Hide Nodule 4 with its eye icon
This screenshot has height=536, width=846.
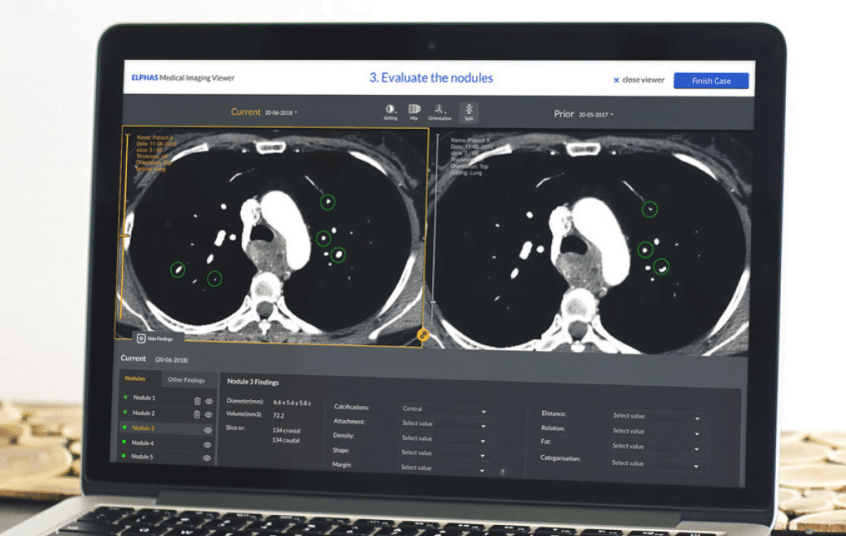click(x=207, y=445)
